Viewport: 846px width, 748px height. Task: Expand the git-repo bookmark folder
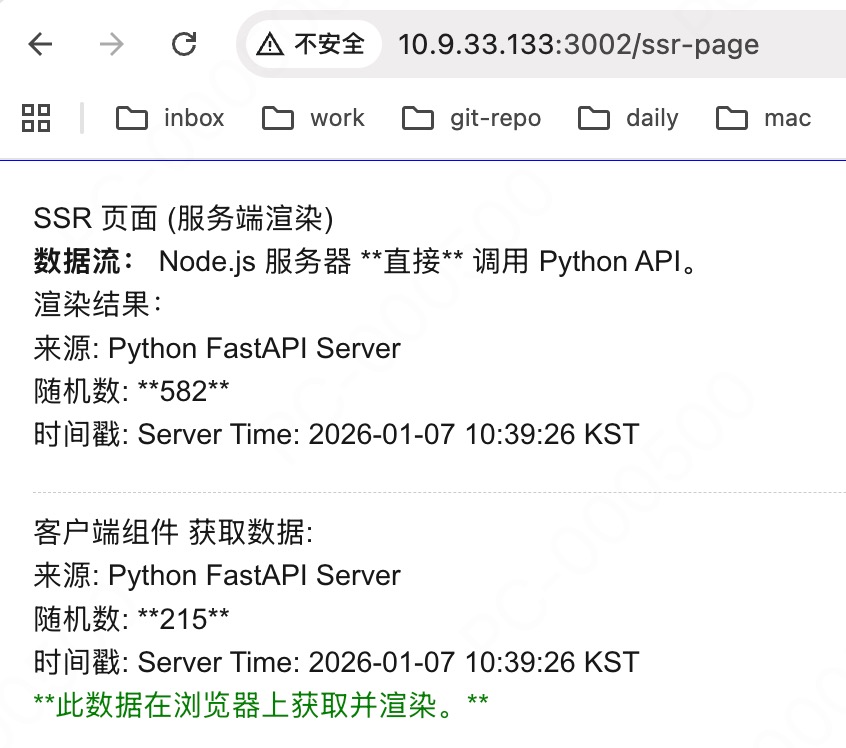471,118
